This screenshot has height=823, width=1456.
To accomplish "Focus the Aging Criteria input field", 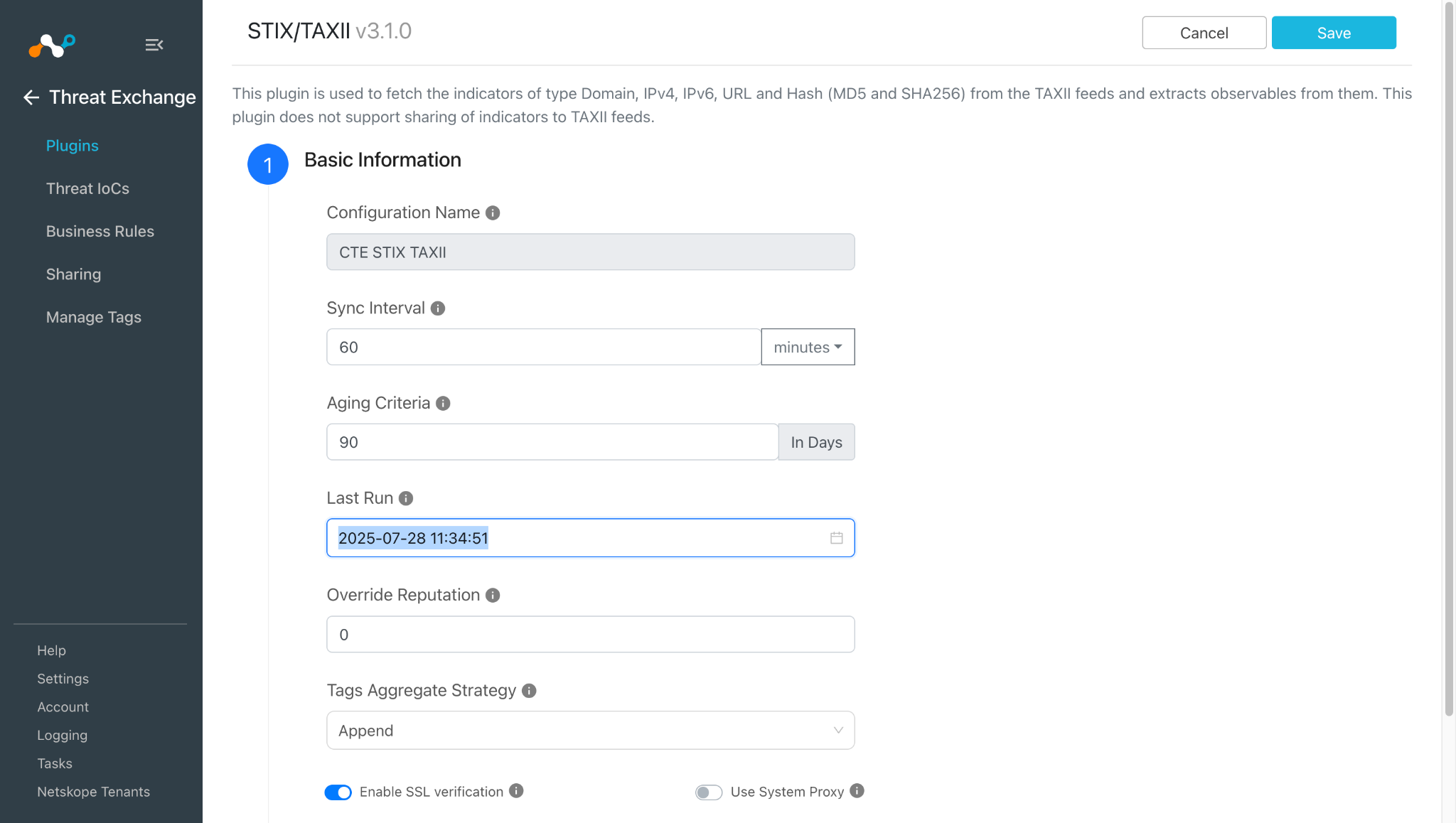I will click(552, 442).
